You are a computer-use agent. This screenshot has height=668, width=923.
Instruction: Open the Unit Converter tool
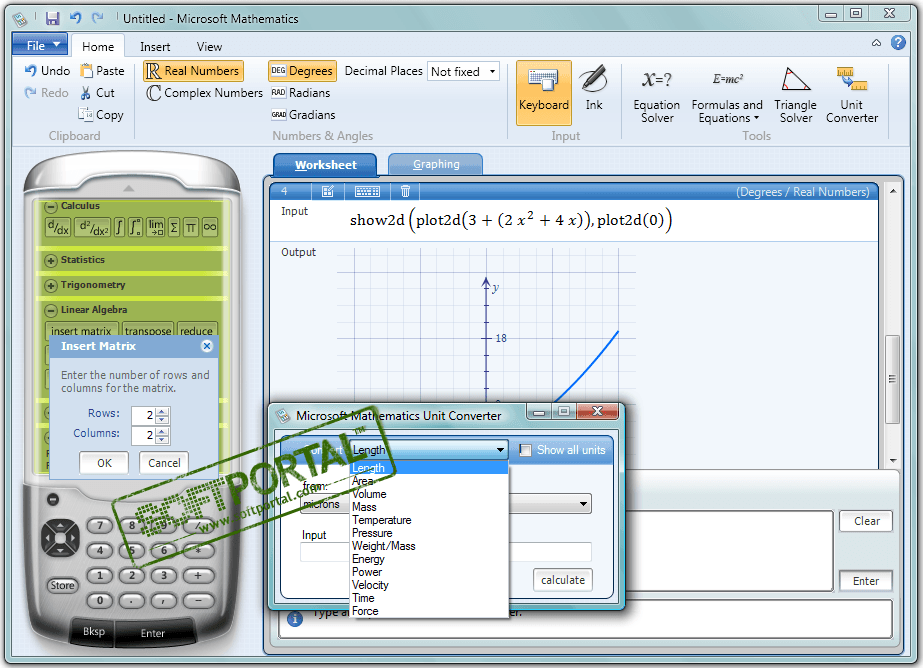(851, 95)
